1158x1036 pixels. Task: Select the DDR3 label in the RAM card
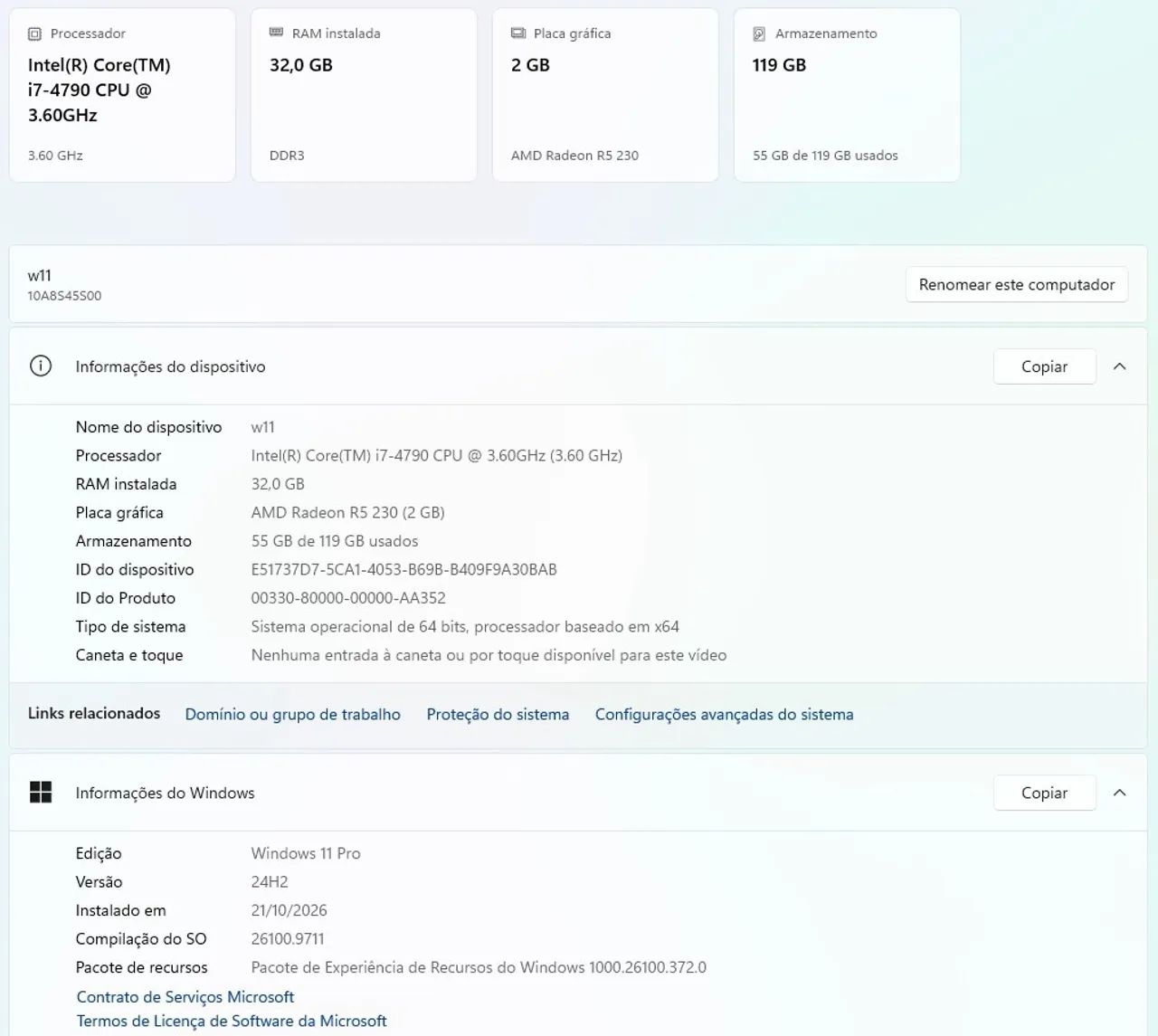click(x=287, y=156)
